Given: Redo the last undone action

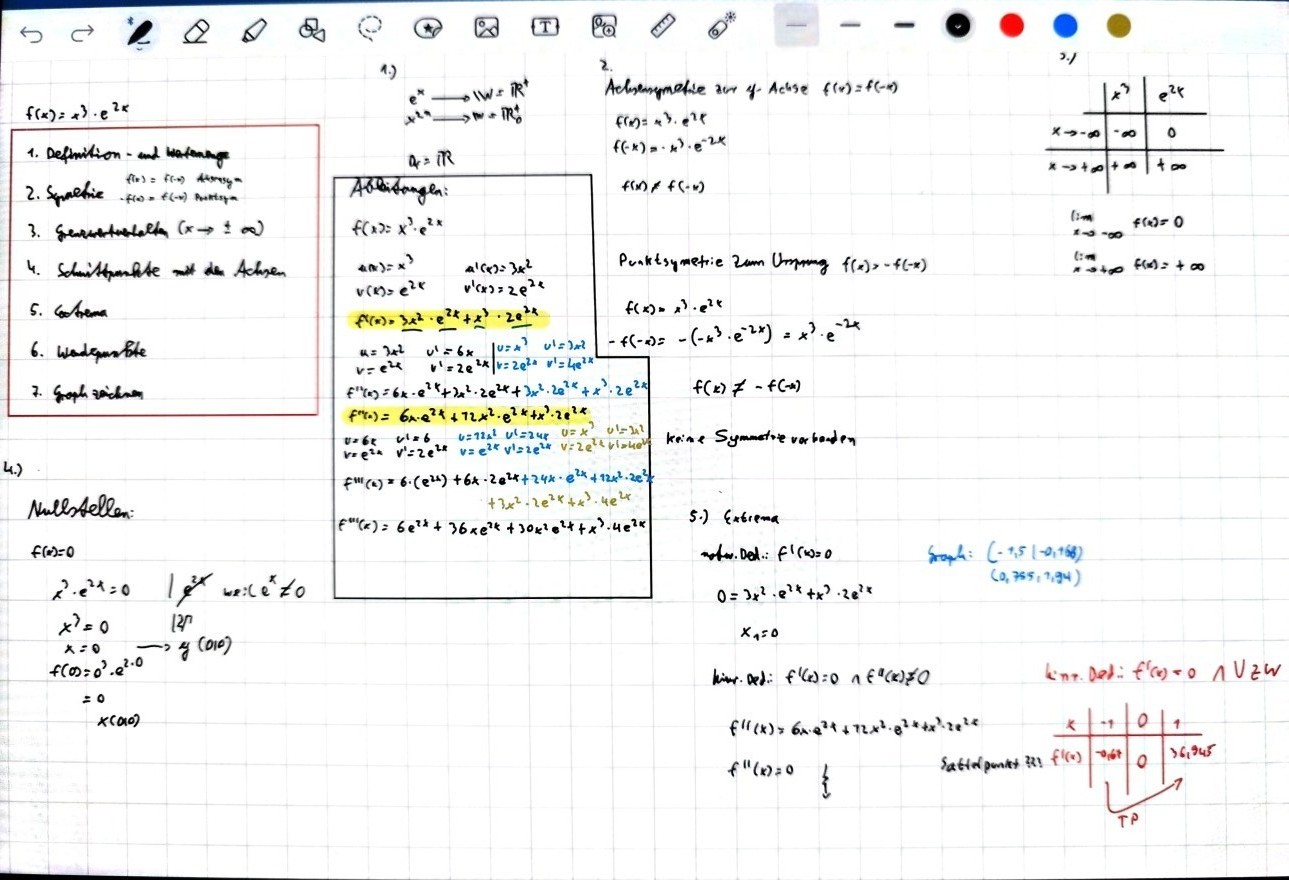Looking at the screenshot, I should (82, 33).
